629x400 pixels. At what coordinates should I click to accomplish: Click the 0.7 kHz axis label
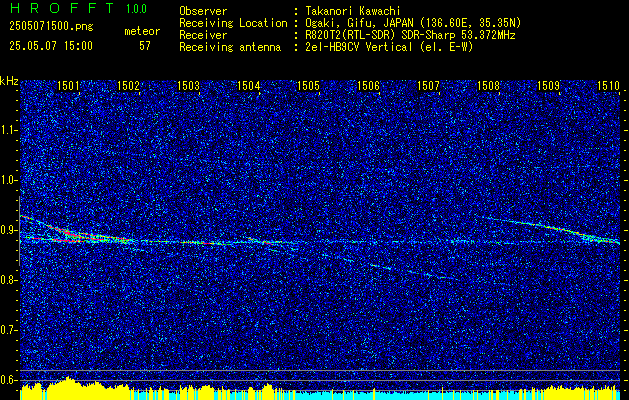tap(8, 330)
